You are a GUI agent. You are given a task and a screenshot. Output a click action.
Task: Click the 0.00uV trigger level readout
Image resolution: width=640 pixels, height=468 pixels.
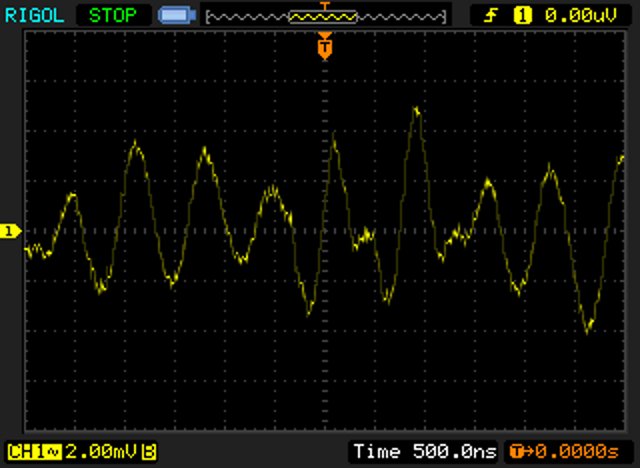(x=581, y=16)
